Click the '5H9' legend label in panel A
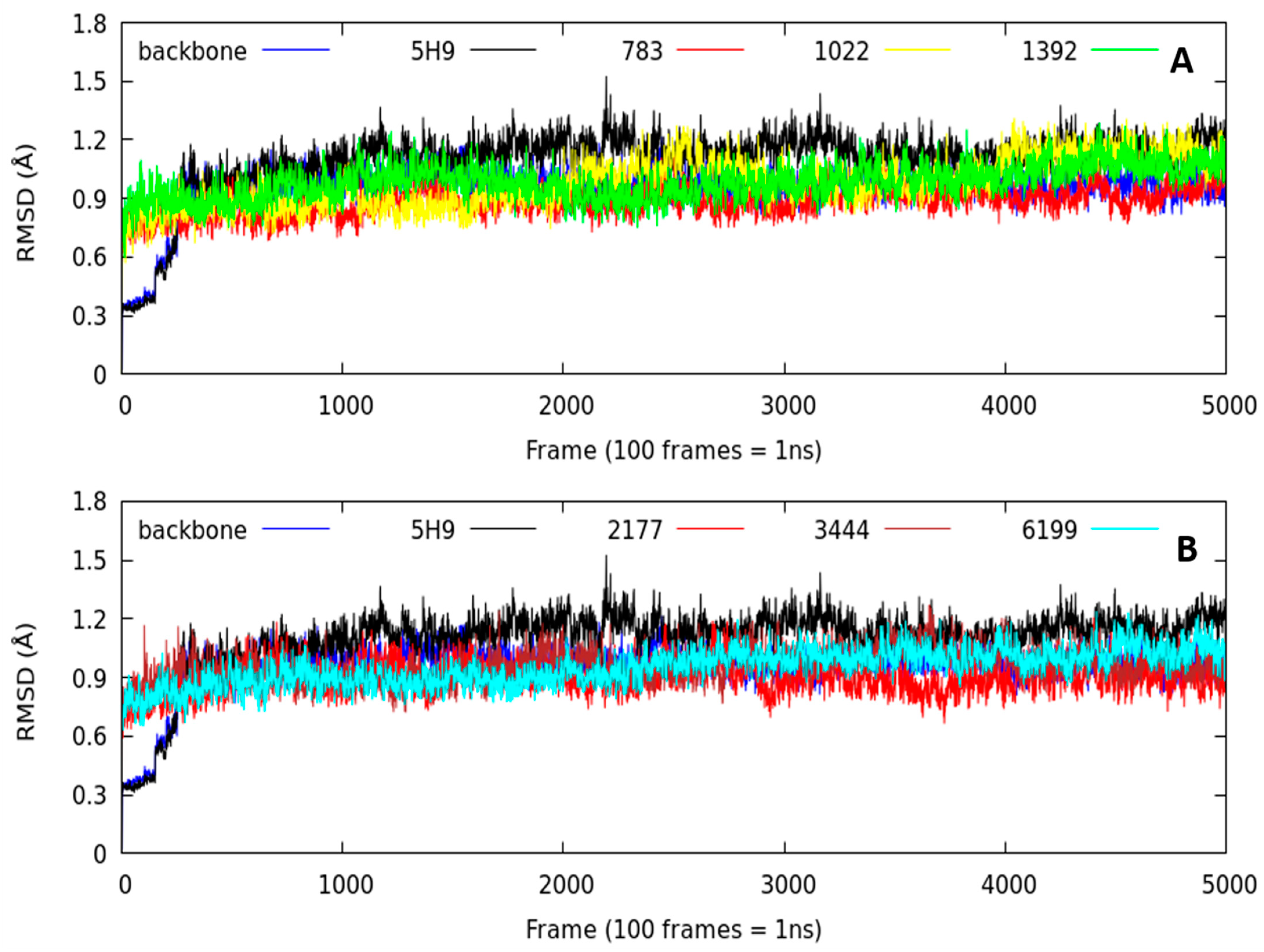Viewport: 1264px width, 952px height. [433, 51]
